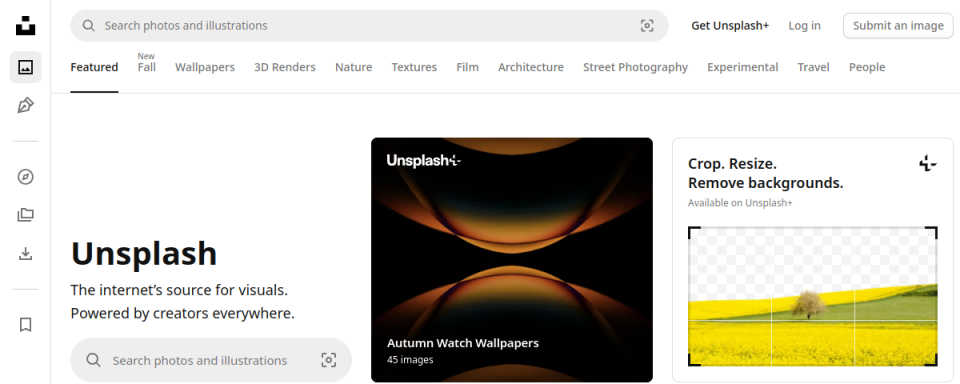Click the Submit an image button
Viewport: 960px width, 384px height.
(x=898, y=26)
